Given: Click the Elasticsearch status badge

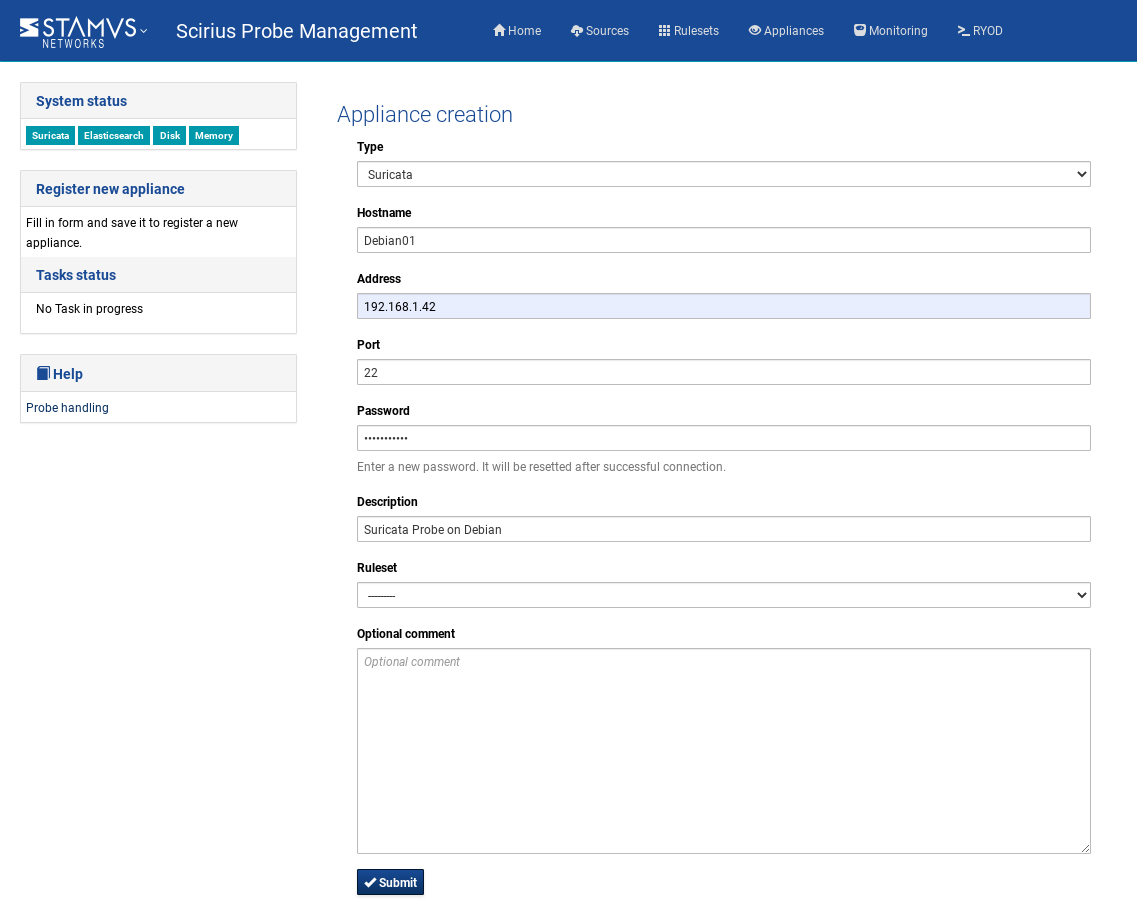Looking at the screenshot, I should click(114, 136).
